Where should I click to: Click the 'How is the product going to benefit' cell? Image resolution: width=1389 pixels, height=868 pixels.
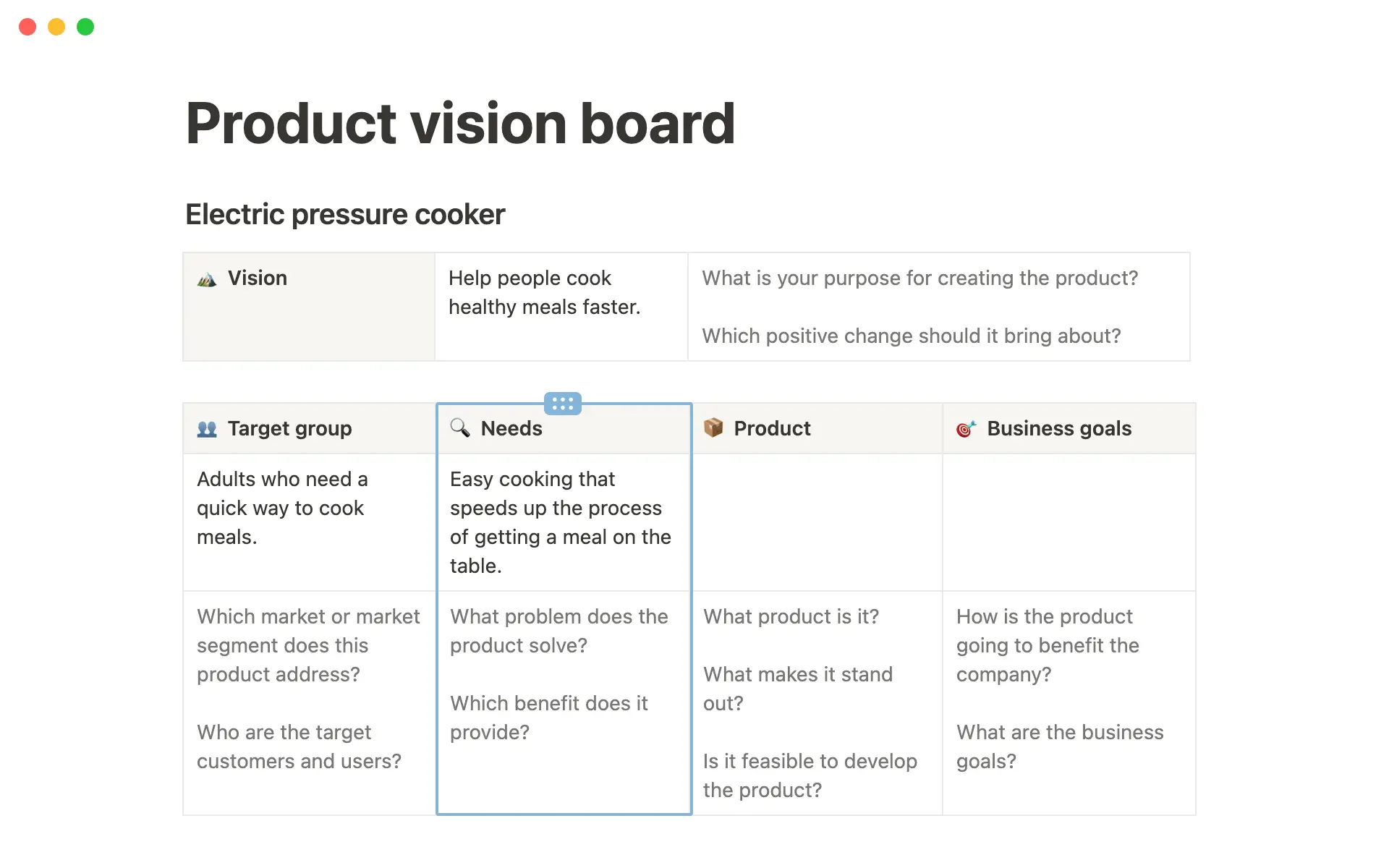click(x=1048, y=645)
